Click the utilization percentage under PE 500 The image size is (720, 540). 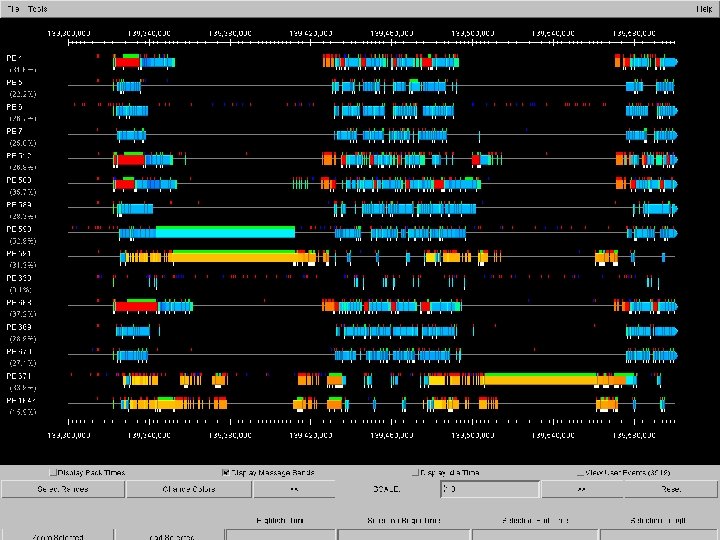pos(23,192)
